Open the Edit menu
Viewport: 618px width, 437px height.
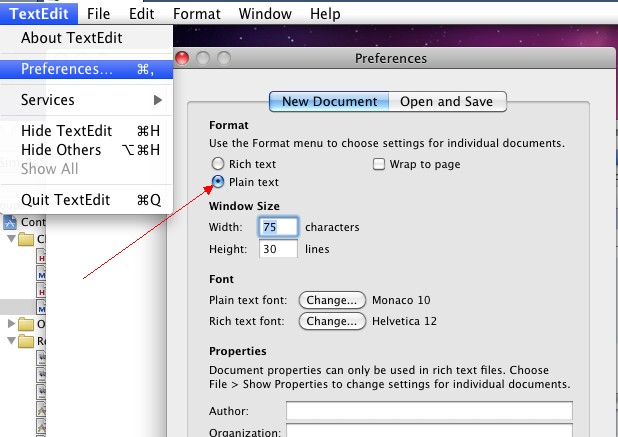coord(141,14)
